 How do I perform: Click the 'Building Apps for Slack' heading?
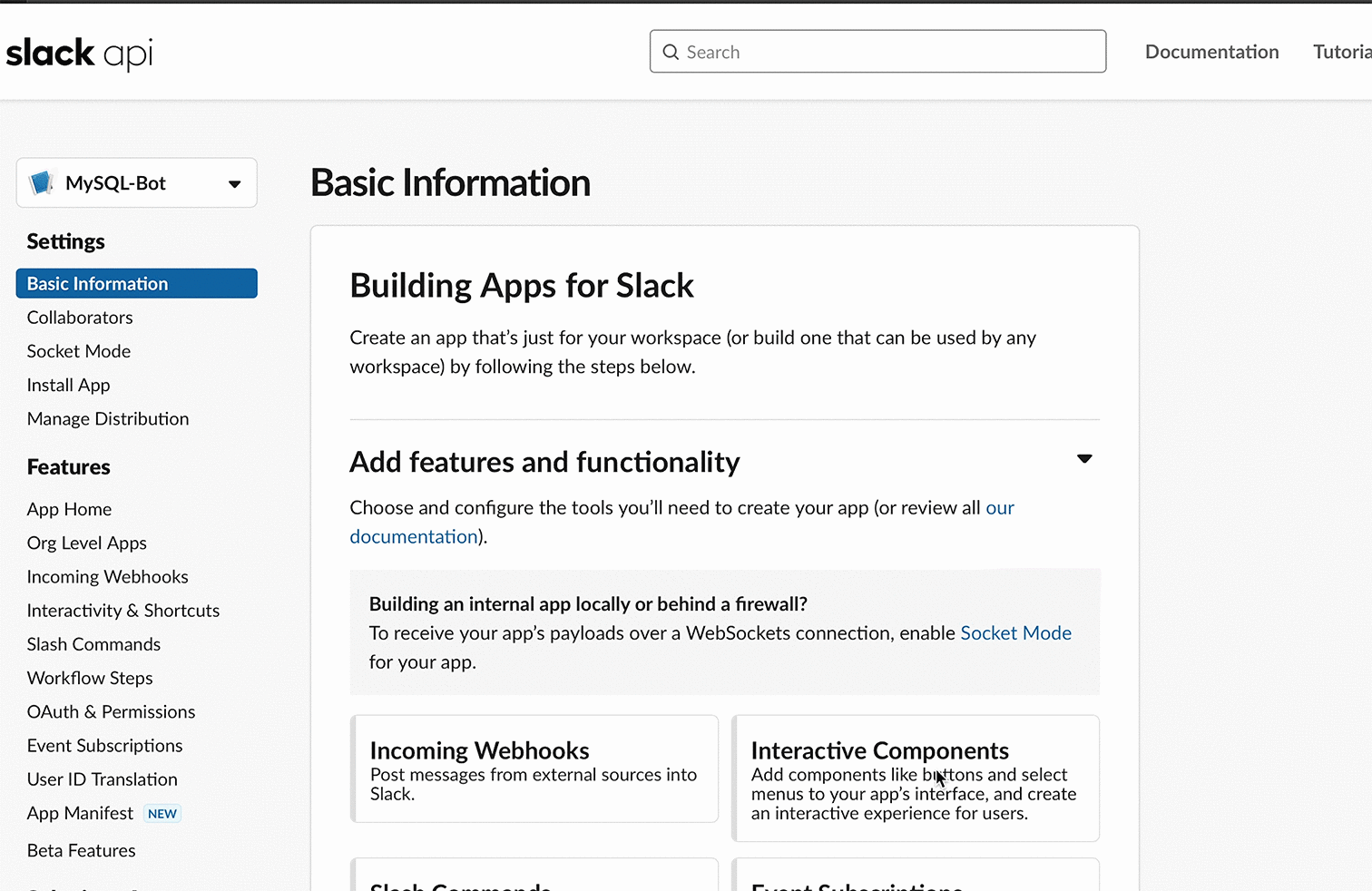coord(522,286)
